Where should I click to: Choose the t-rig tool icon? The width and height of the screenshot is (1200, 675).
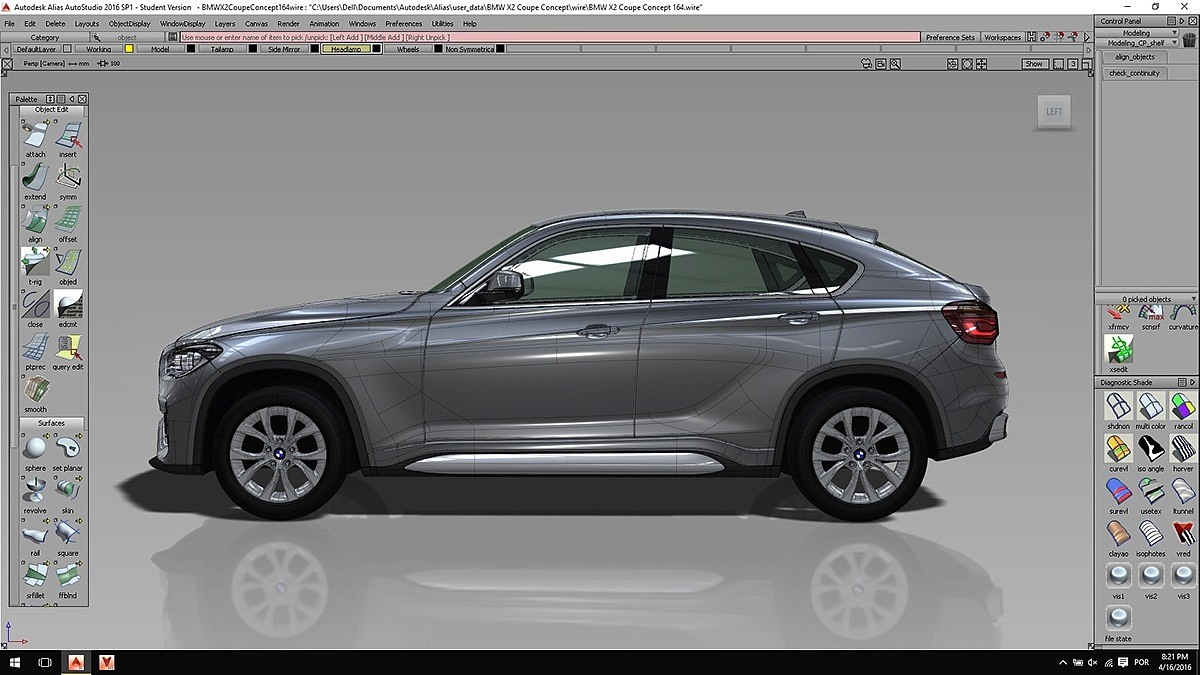(36, 261)
